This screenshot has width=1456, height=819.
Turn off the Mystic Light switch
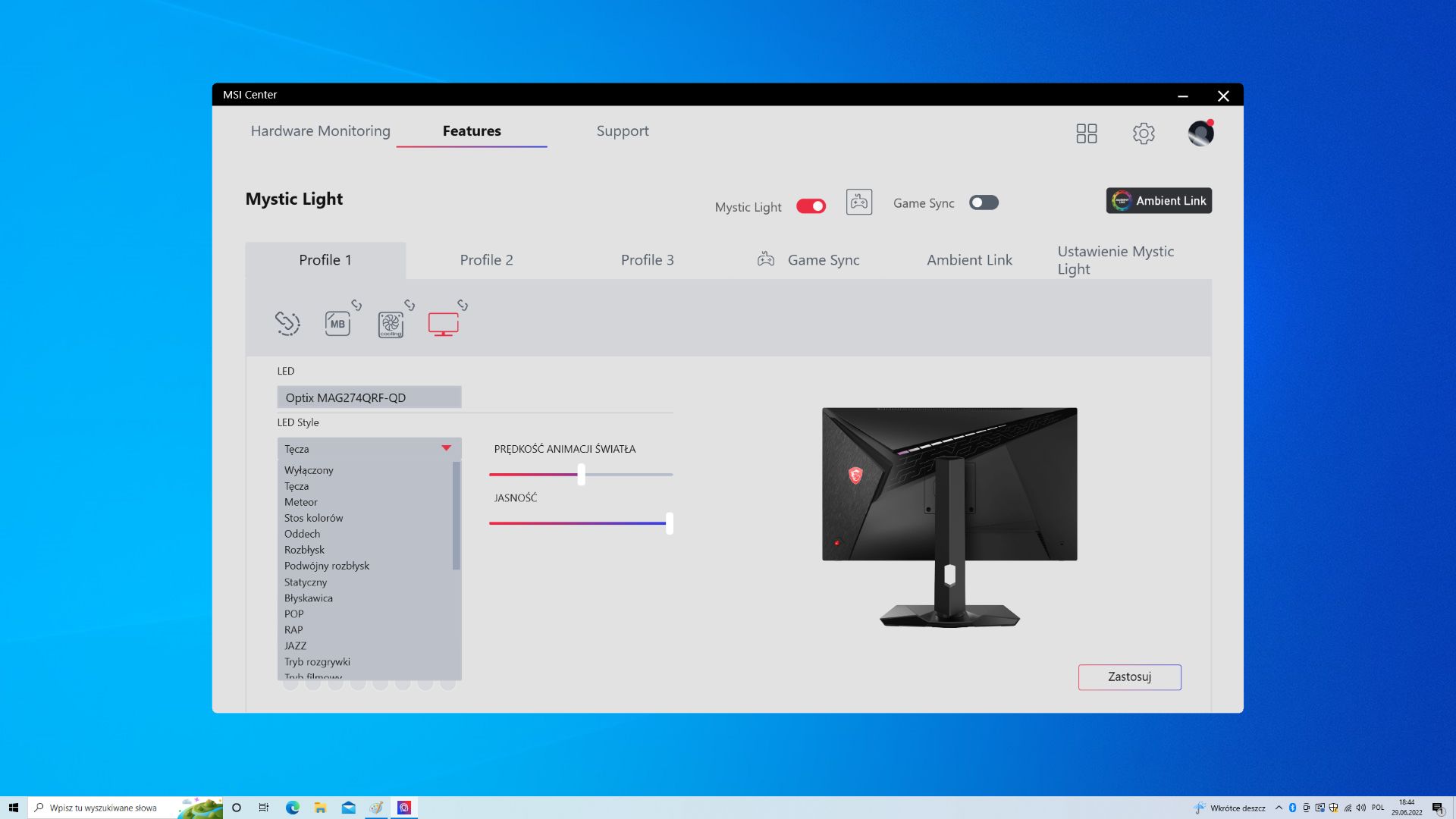tap(811, 206)
